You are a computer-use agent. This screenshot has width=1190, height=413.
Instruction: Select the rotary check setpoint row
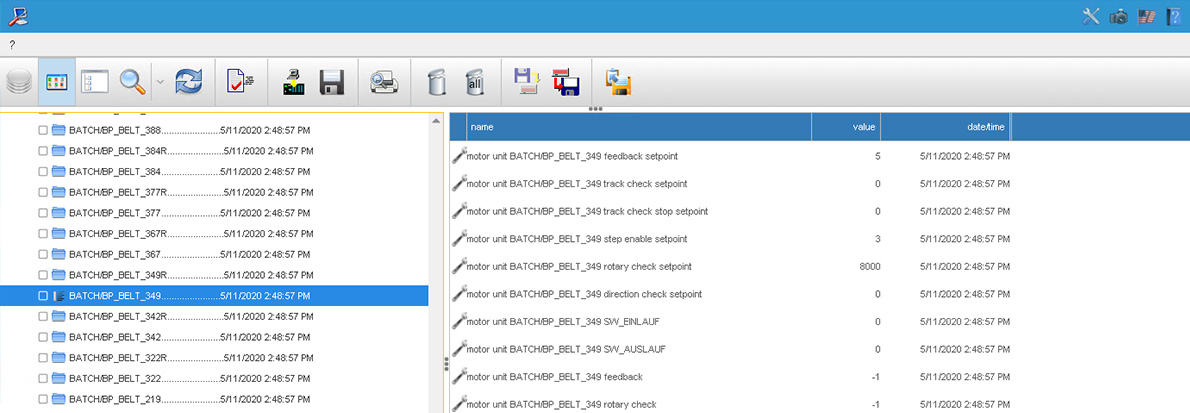730,266
